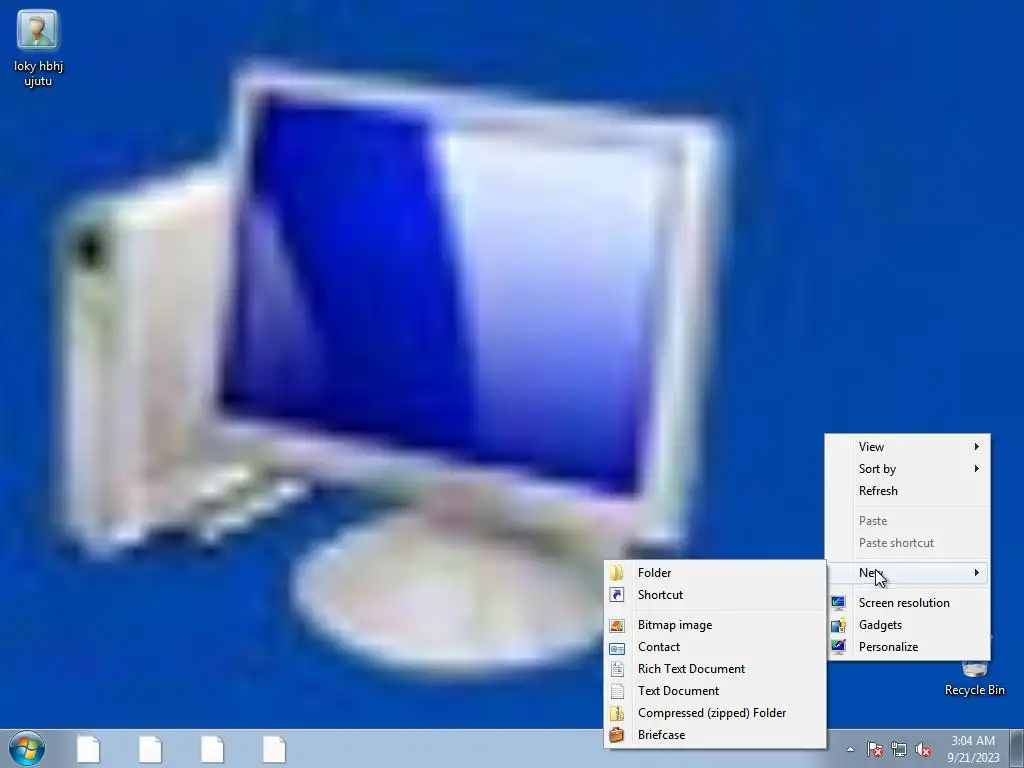The image size is (1024, 768).
Task: Click the Text Document page icon
Action: click(617, 691)
